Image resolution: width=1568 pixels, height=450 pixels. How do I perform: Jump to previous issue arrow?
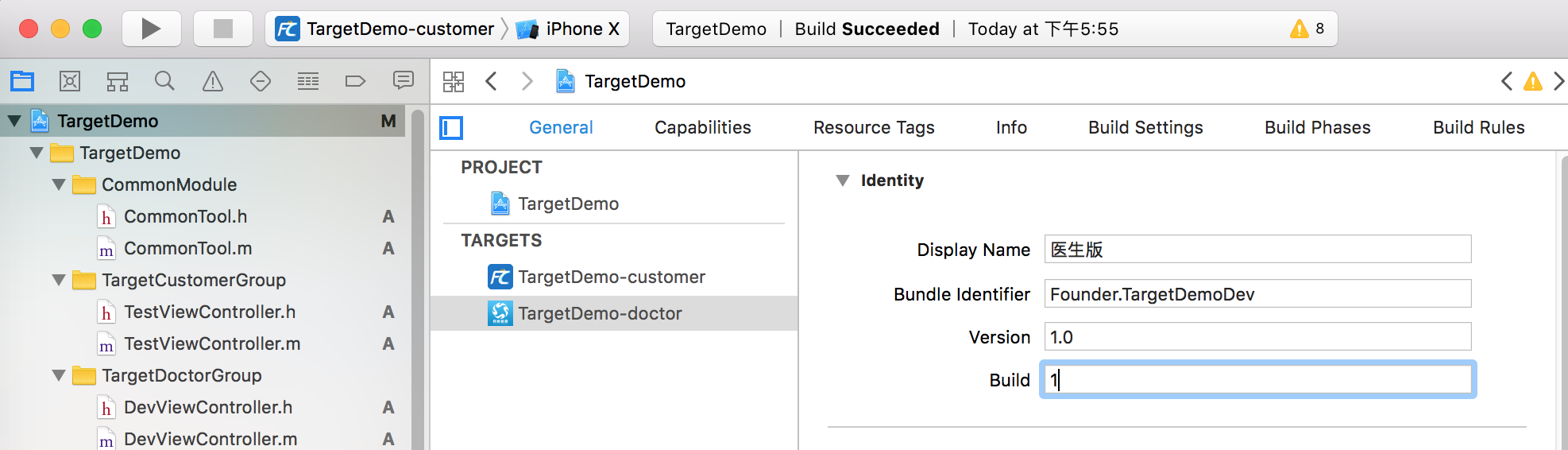pyautogui.click(x=1506, y=81)
